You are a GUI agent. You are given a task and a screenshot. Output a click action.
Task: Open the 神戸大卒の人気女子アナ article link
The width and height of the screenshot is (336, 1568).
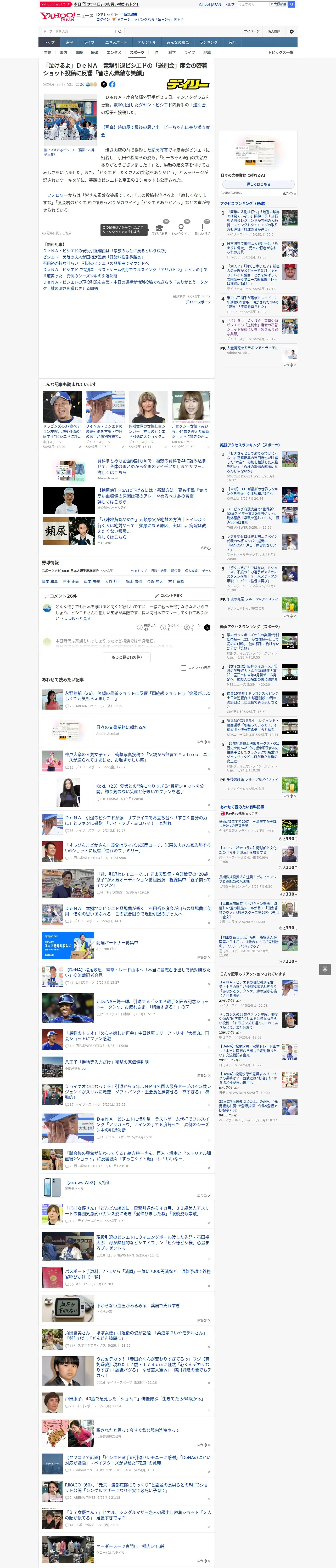tap(138, 757)
